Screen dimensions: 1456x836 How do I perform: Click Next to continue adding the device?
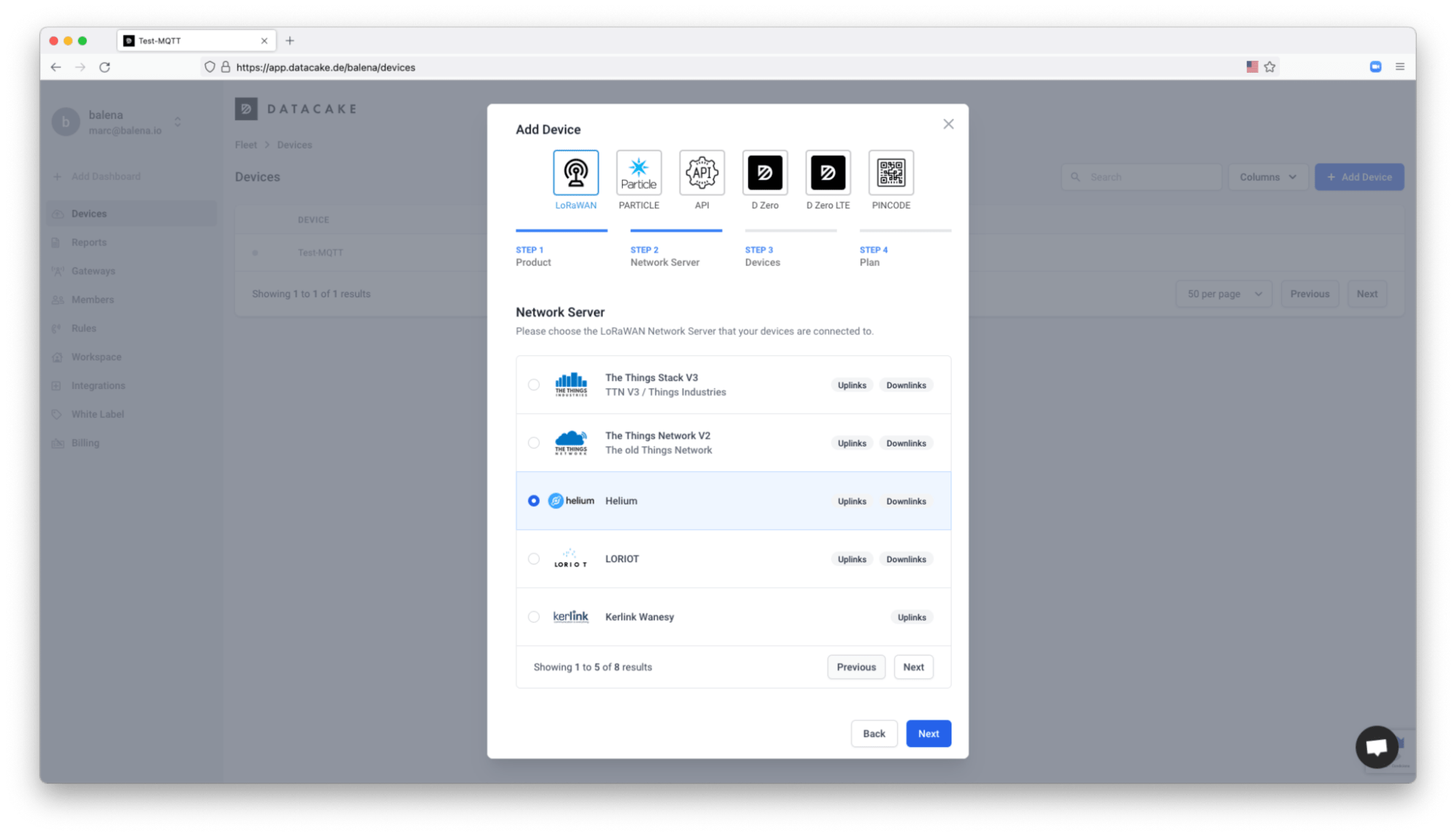coord(928,733)
